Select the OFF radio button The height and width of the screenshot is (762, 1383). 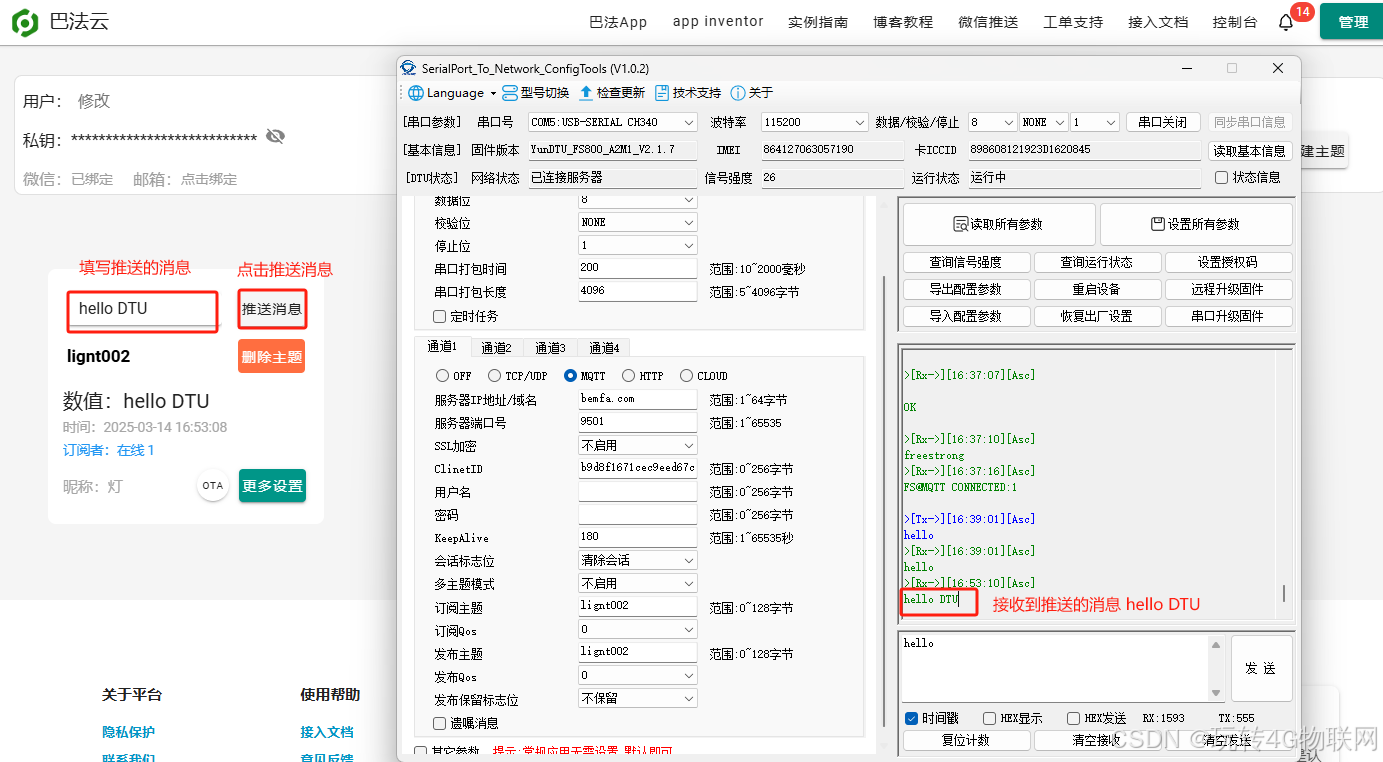(x=442, y=376)
